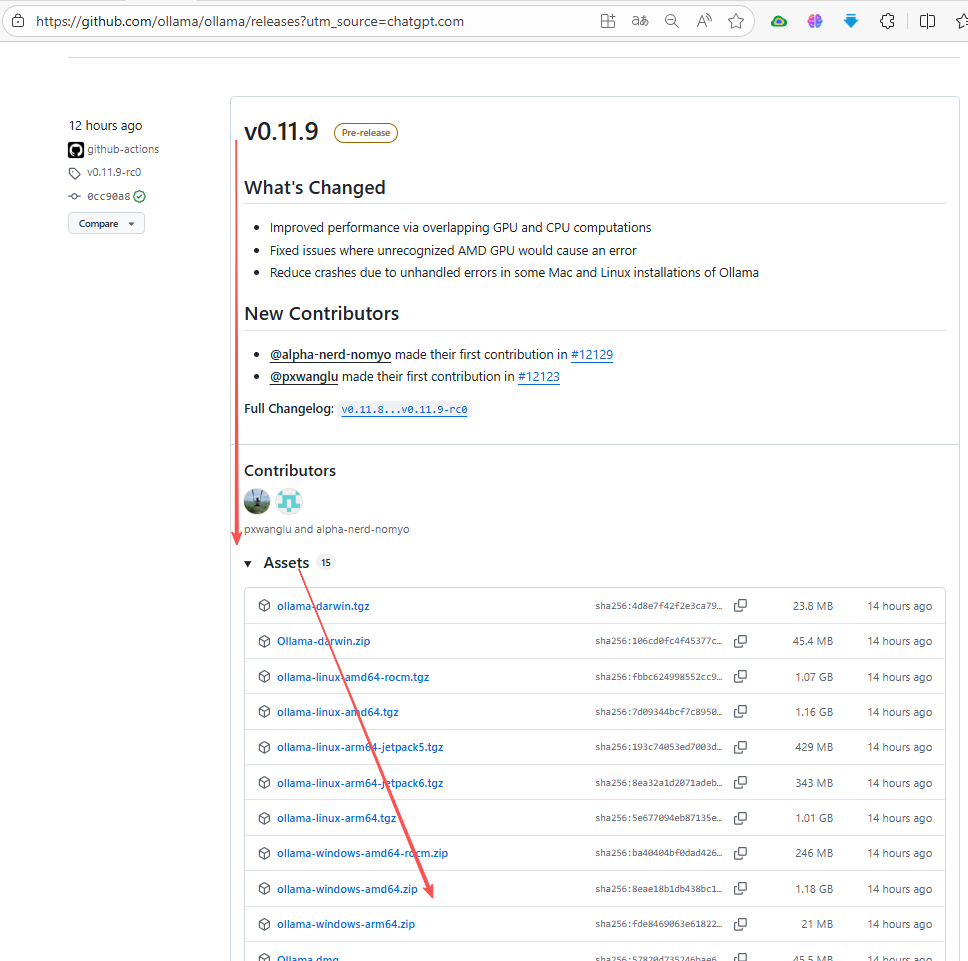Copy sha256 of Ollama-darwin.zip

click(740, 641)
